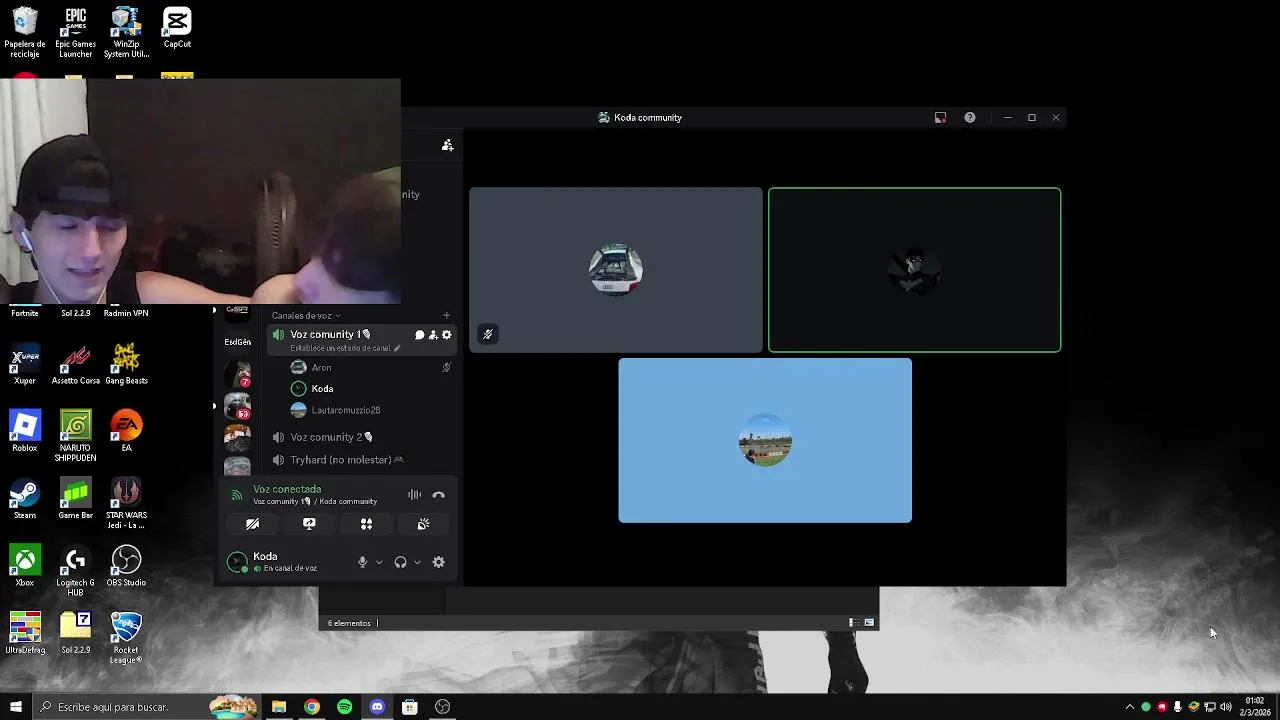1280x720 pixels.
Task: Launch Rocket League shortcut
Action: [126, 638]
